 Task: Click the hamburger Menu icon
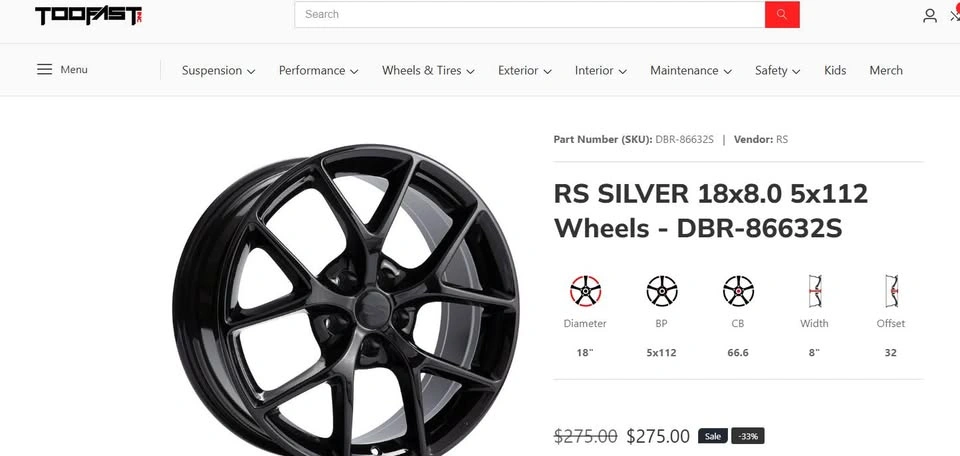pyautogui.click(x=44, y=69)
